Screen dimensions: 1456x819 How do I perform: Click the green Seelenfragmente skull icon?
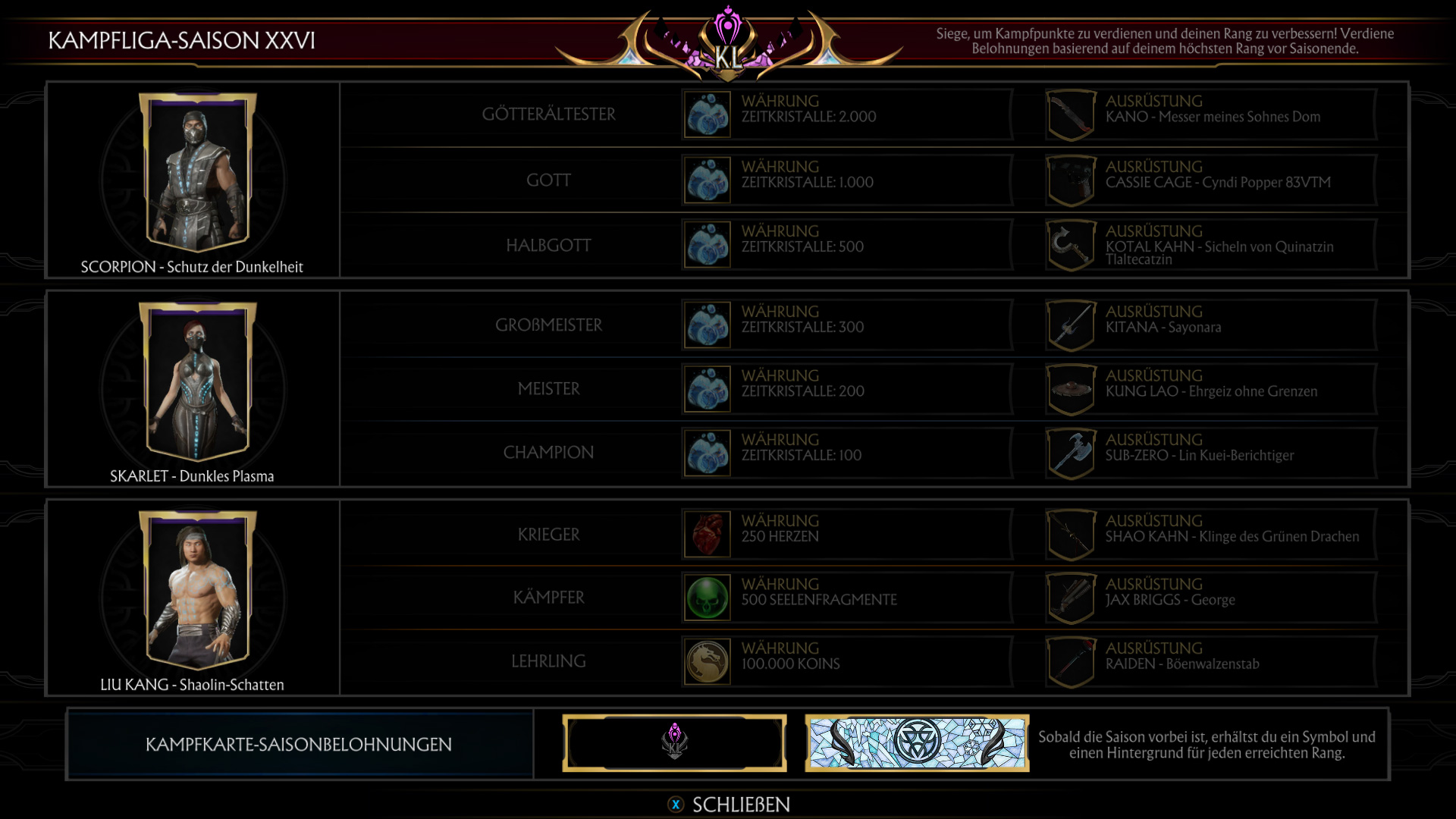pos(708,598)
